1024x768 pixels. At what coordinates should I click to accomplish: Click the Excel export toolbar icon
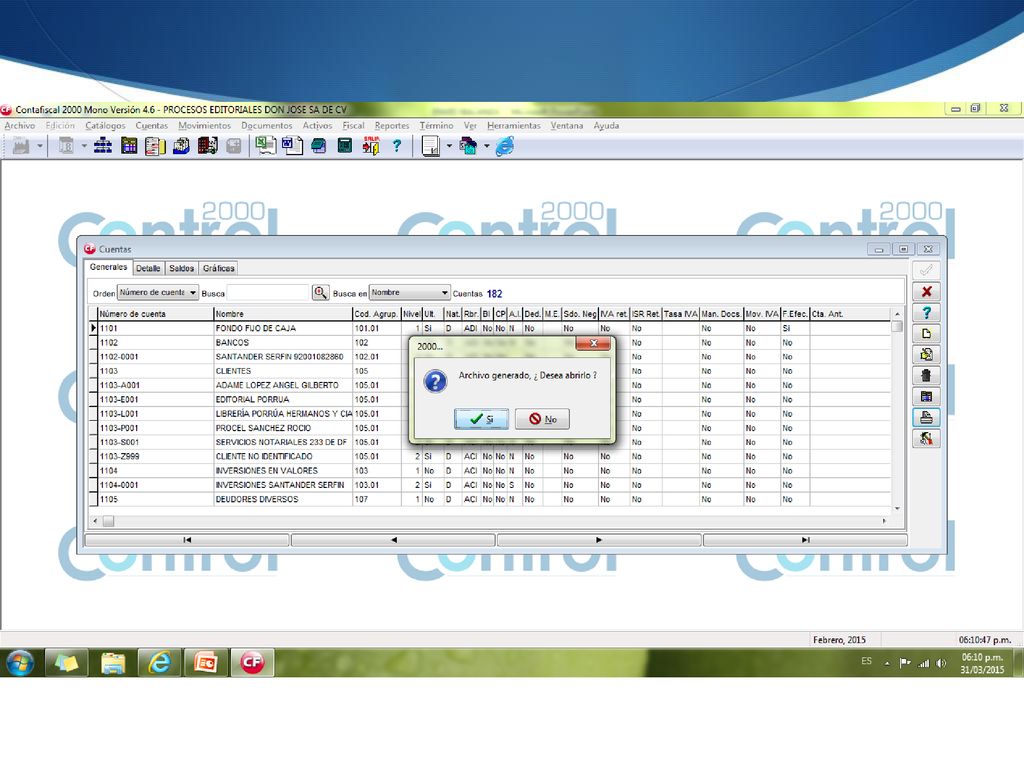265,146
